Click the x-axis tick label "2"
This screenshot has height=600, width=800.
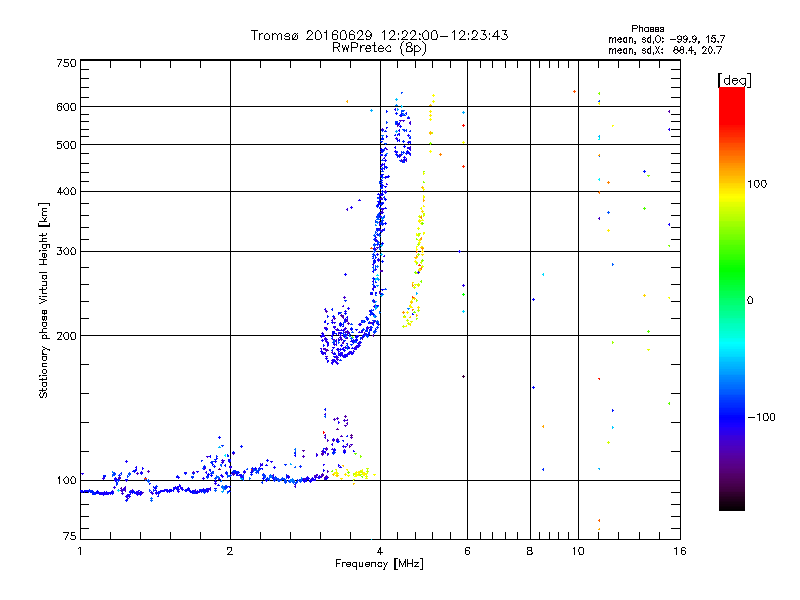230,551
